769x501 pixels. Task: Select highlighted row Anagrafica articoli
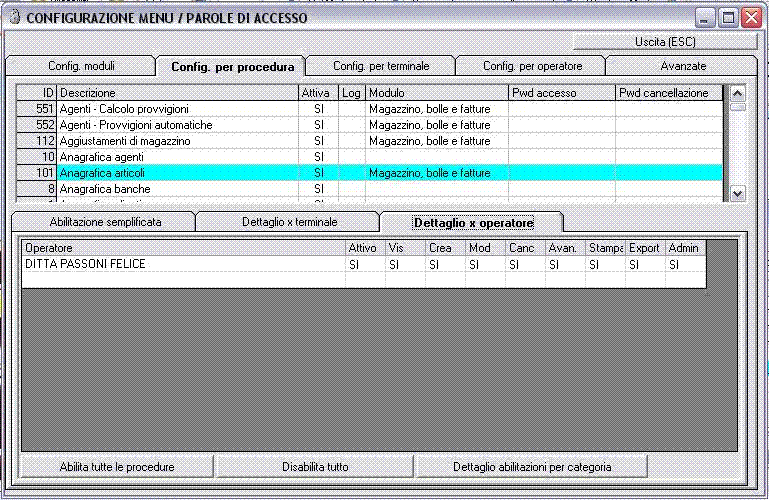pos(369,173)
